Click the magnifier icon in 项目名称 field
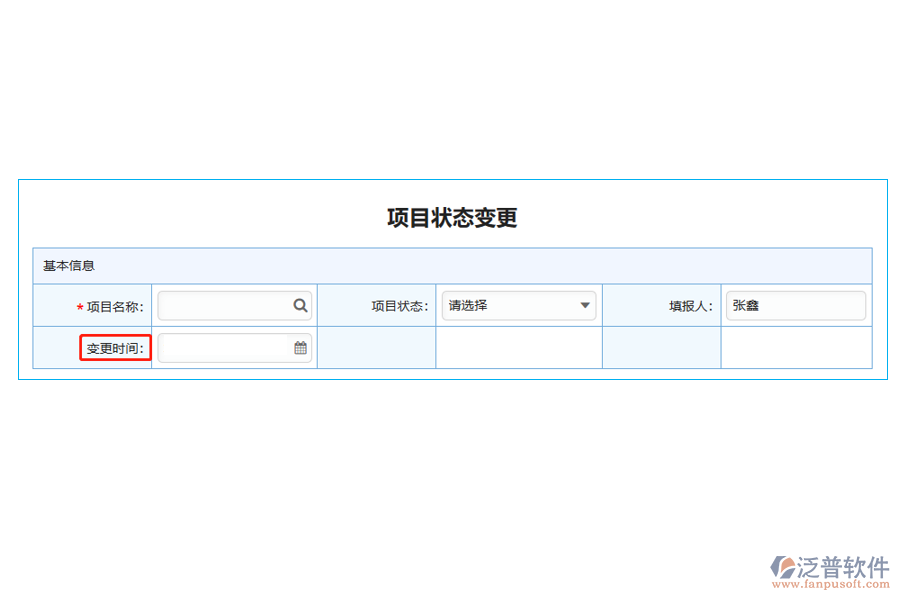900x600 pixels. [x=300, y=305]
